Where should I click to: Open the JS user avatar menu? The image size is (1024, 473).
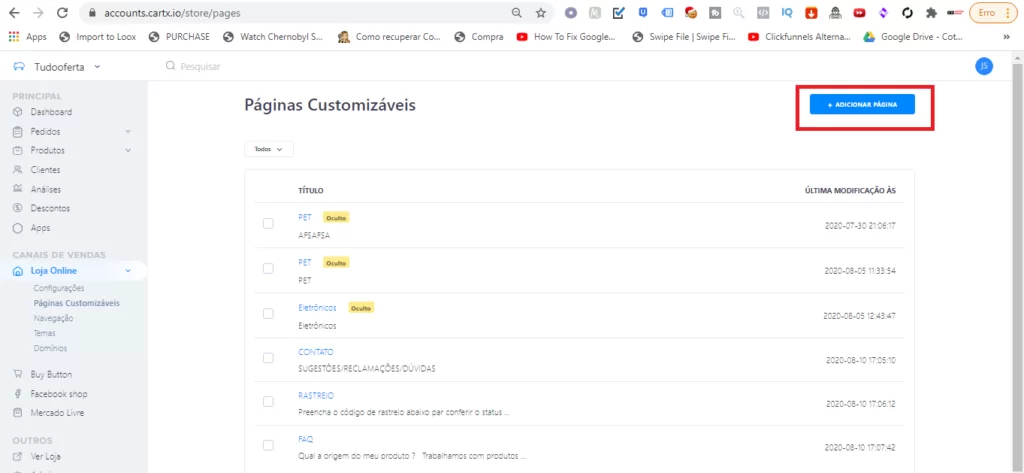(x=984, y=66)
